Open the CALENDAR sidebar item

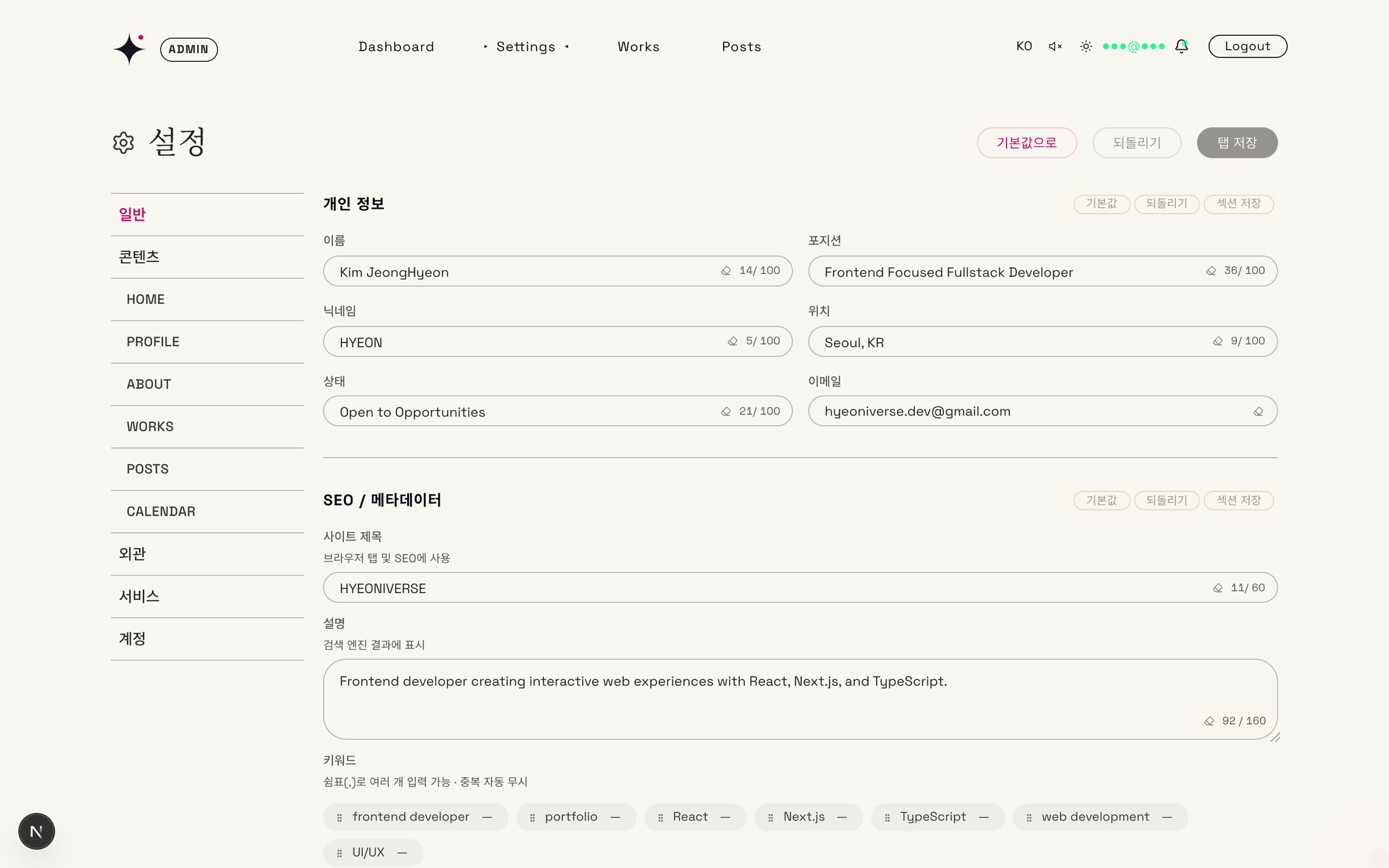pyautogui.click(x=207, y=512)
